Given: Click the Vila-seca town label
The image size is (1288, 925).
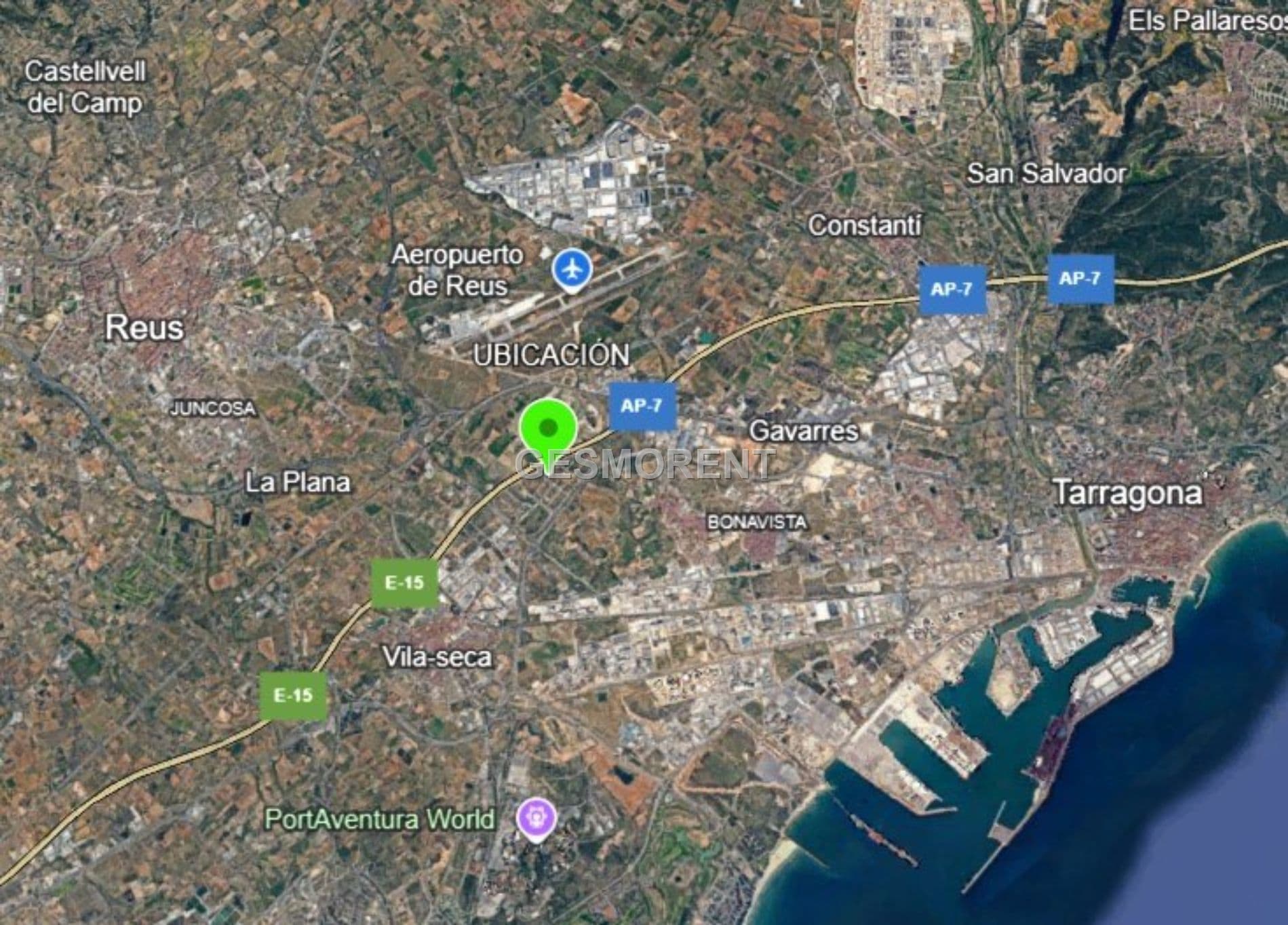Looking at the screenshot, I should [x=437, y=657].
